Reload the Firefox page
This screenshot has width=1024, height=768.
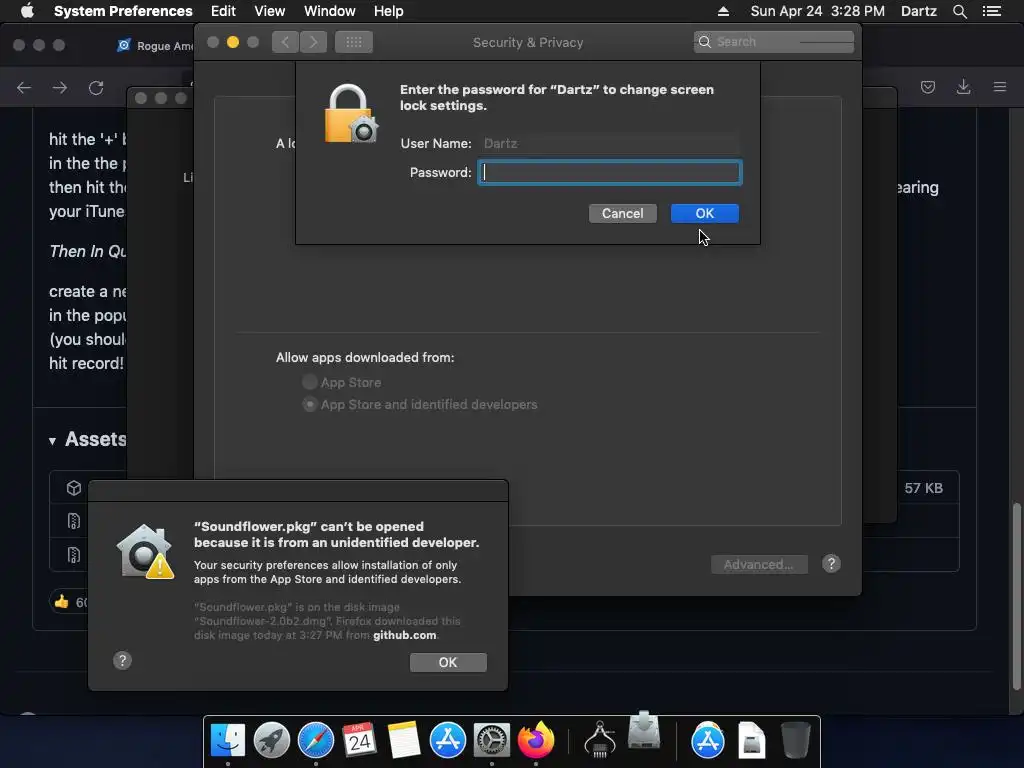point(96,88)
